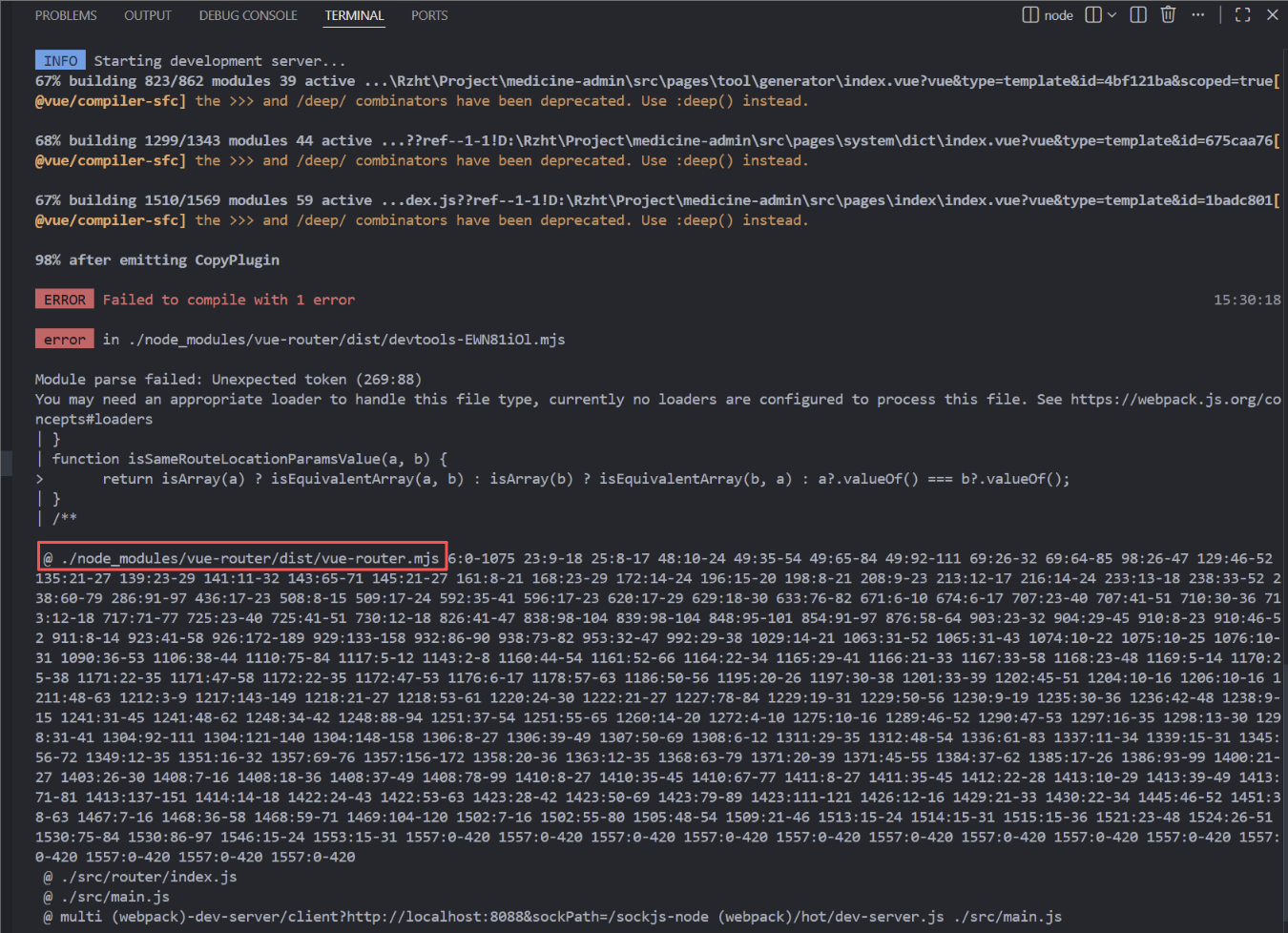Kill the terminal with the trash icon

point(1168,14)
